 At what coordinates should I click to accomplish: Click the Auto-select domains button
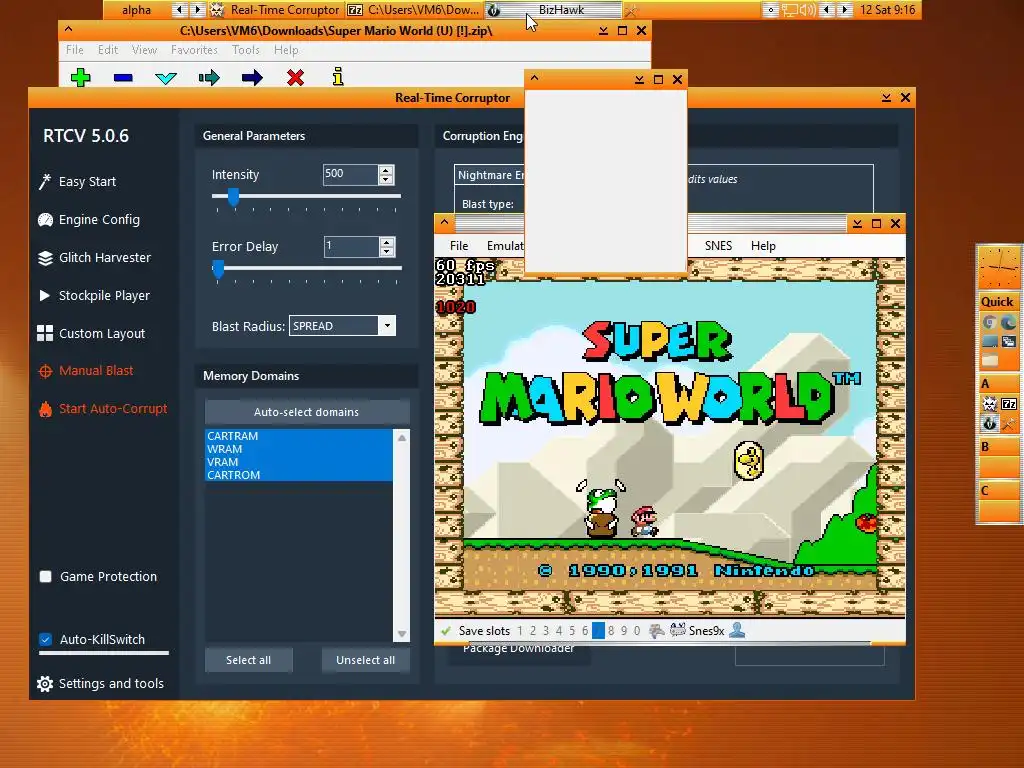(x=307, y=412)
